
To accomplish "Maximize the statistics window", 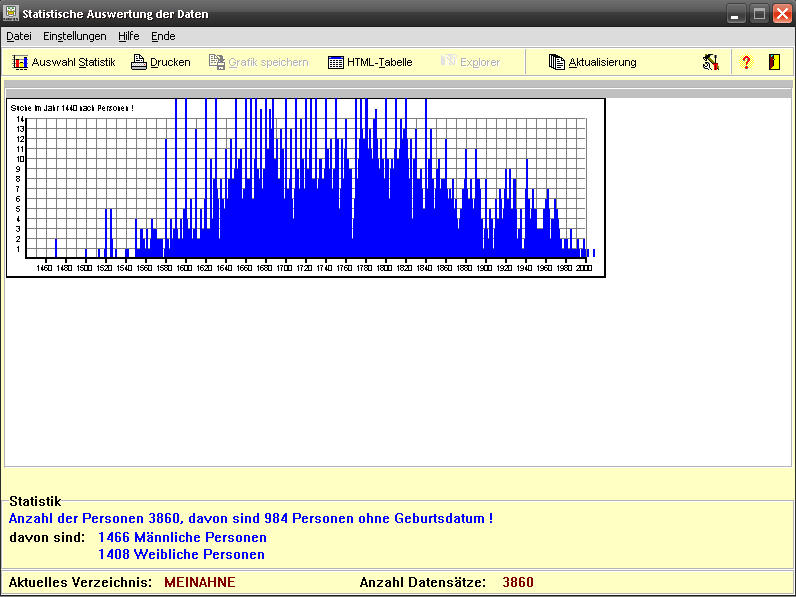I will point(759,14).
